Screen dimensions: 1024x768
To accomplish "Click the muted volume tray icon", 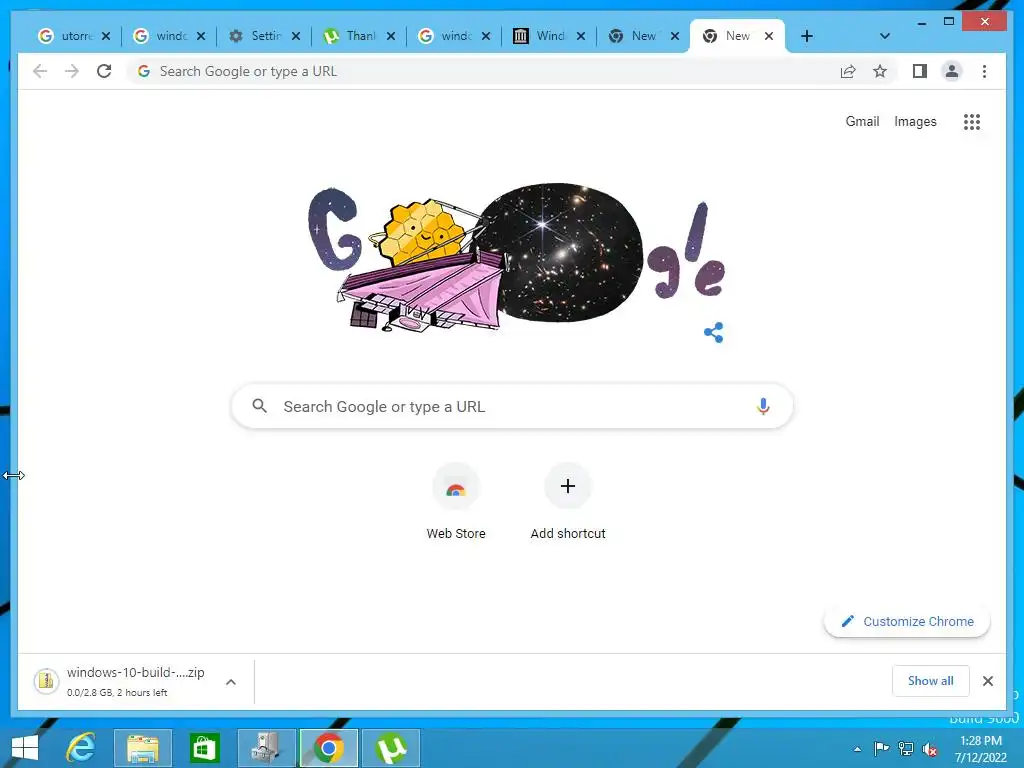I will coord(930,749).
